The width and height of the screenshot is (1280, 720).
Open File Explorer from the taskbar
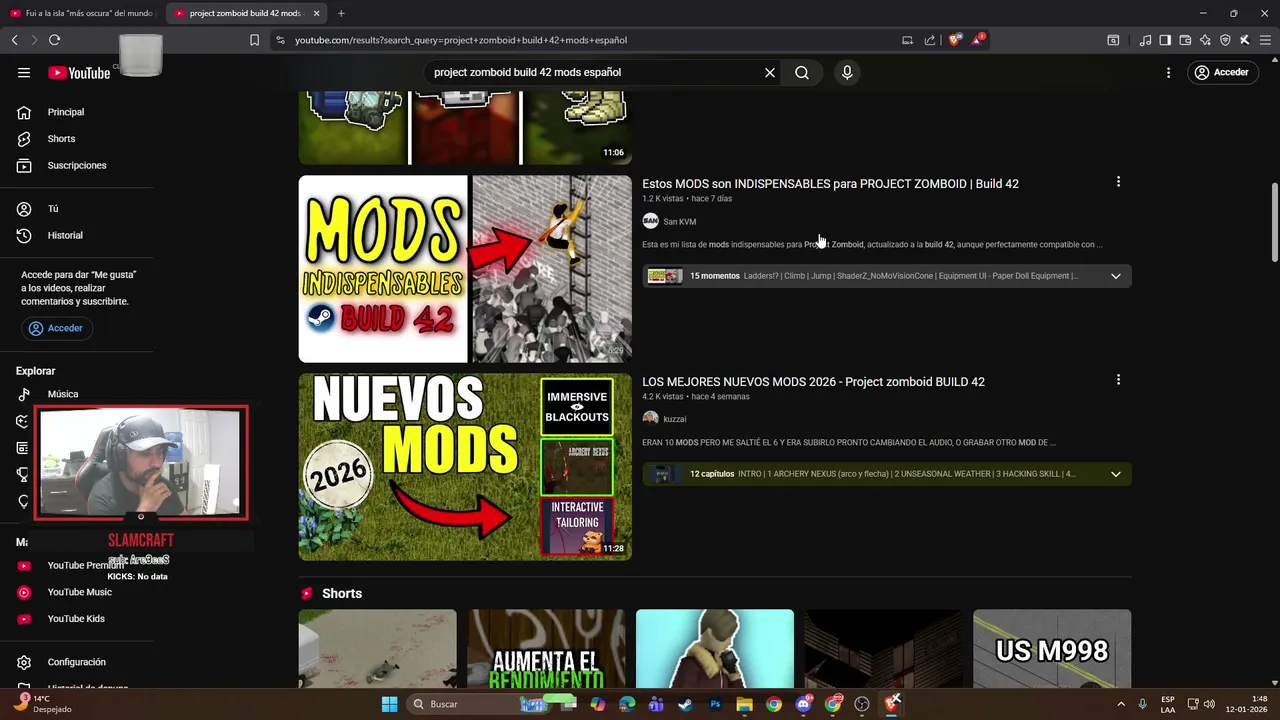pyautogui.click(x=744, y=704)
